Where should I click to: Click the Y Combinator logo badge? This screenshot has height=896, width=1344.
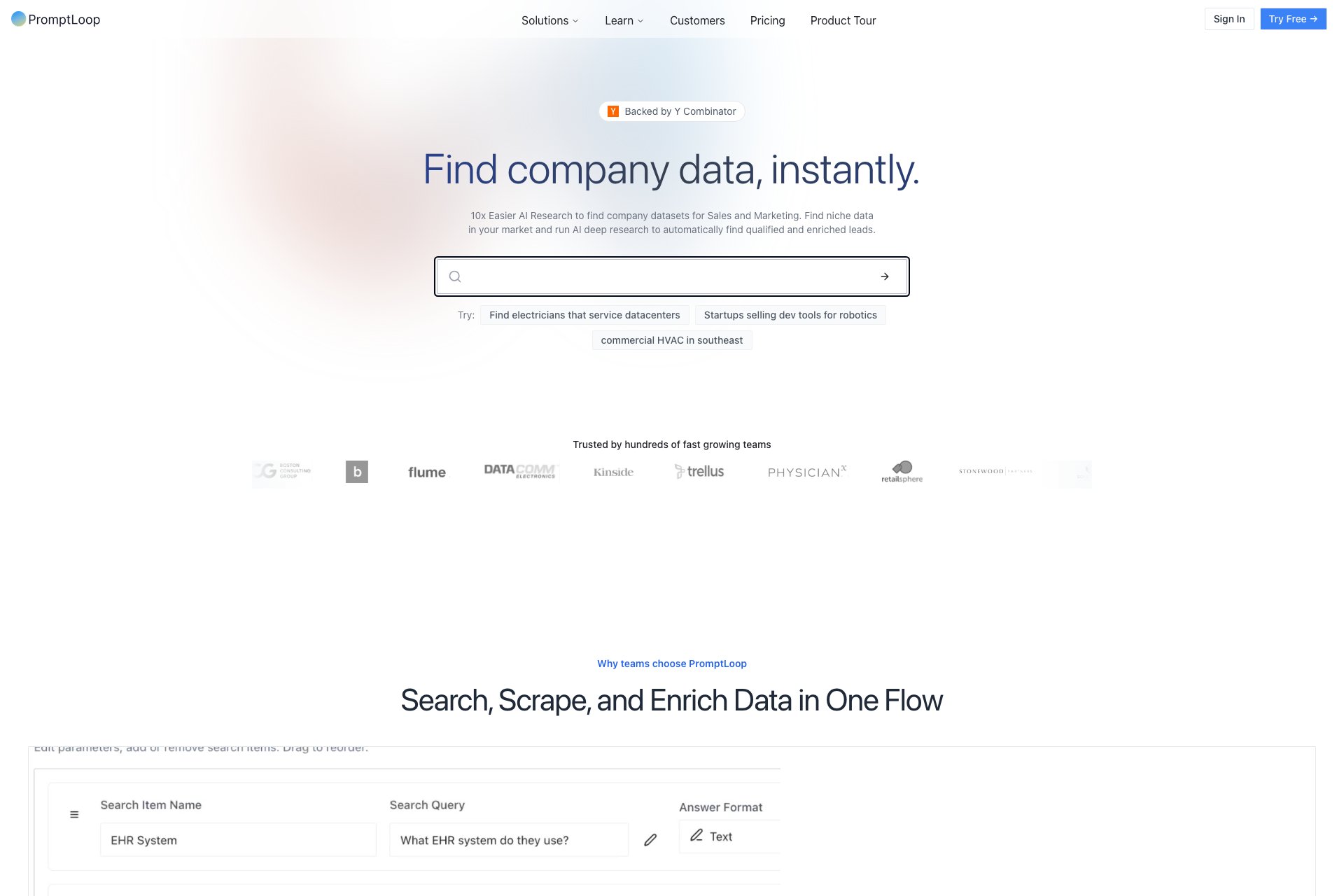[x=613, y=111]
